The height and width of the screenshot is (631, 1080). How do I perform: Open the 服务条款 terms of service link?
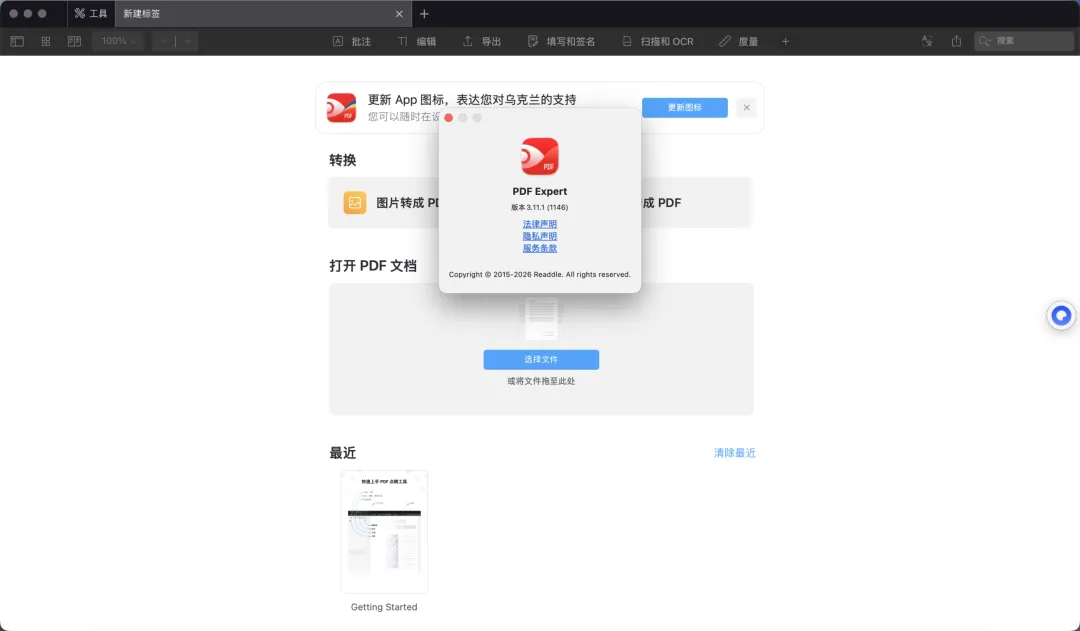click(x=539, y=248)
